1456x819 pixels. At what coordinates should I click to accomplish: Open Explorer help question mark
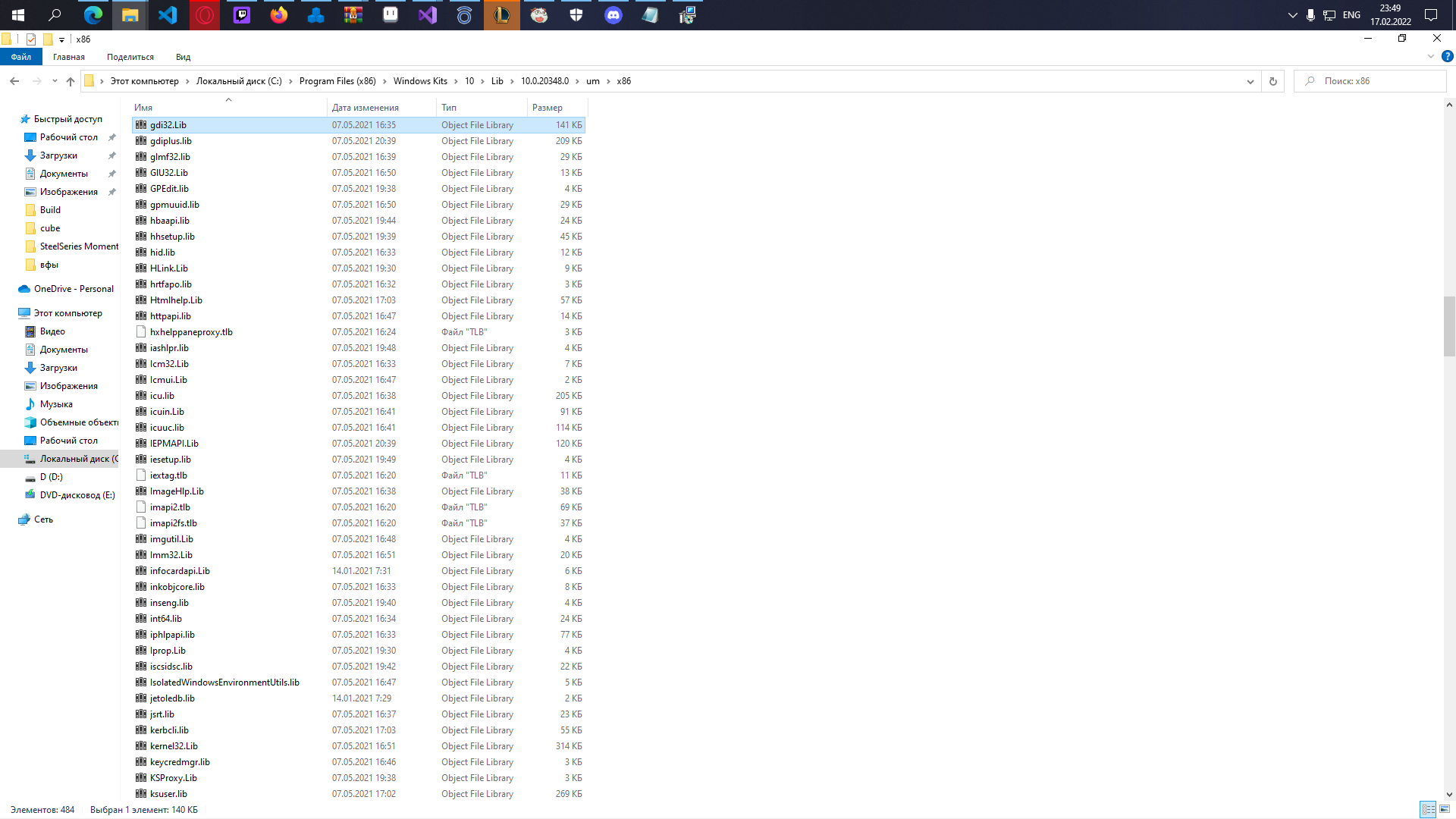pyautogui.click(x=1447, y=57)
